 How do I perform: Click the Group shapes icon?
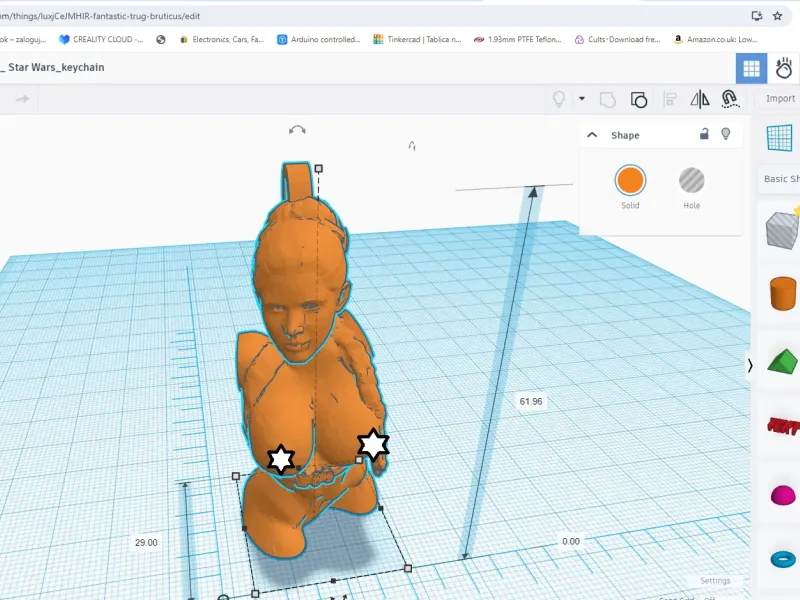click(607, 99)
